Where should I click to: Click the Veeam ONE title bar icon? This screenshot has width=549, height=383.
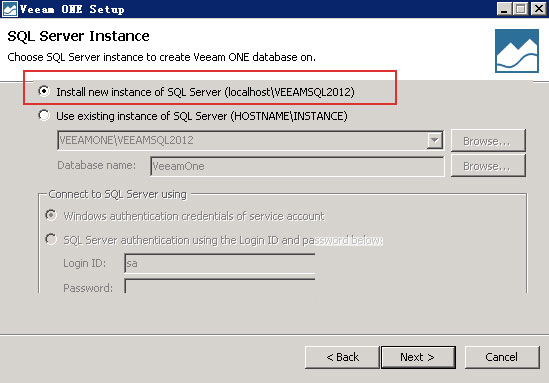[9, 9]
